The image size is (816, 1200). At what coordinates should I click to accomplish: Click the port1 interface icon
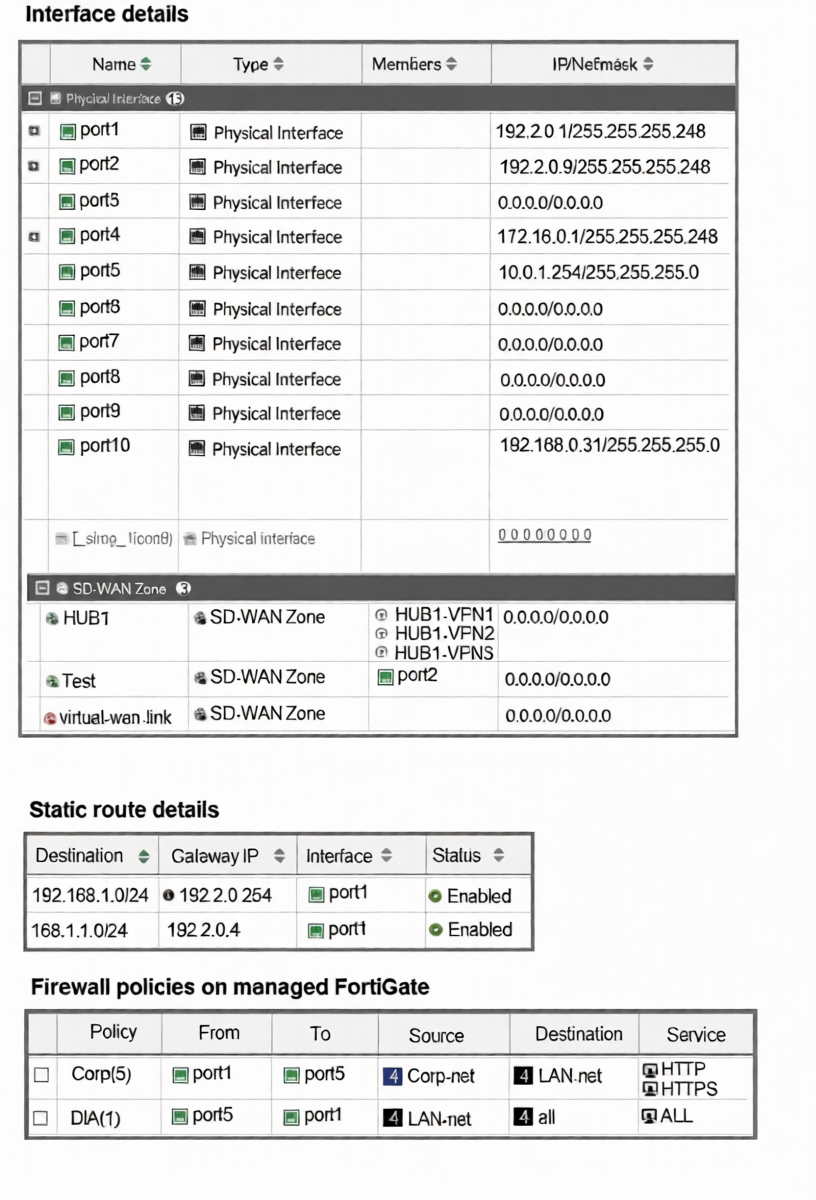point(68,131)
